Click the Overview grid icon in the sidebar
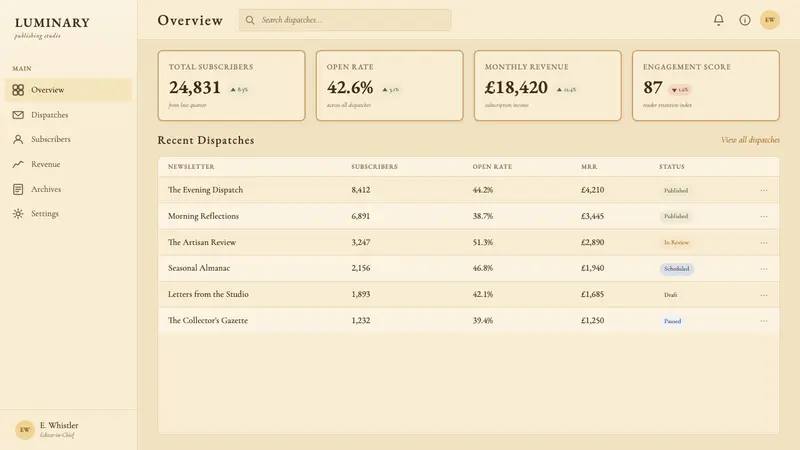The image size is (800, 450). (18, 90)
